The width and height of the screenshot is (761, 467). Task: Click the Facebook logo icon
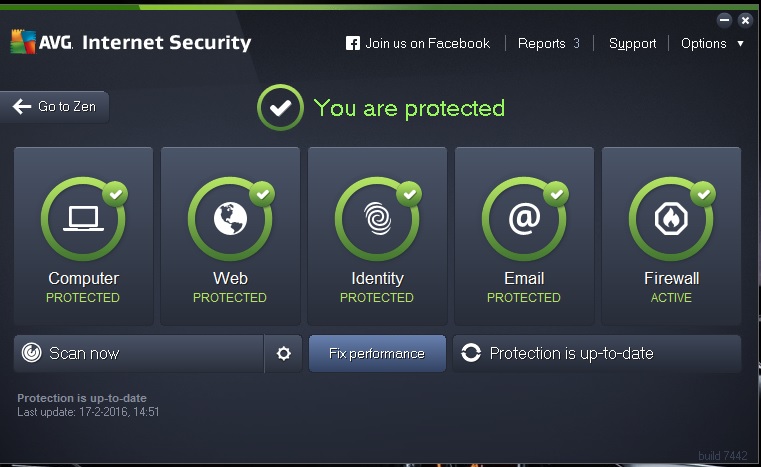353,43
